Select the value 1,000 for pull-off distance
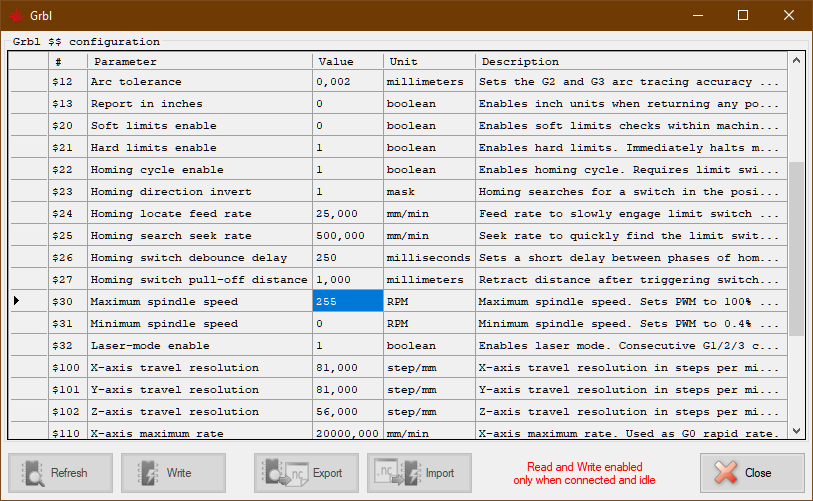Viewport: 813px width, 501px height. [347, 280]
